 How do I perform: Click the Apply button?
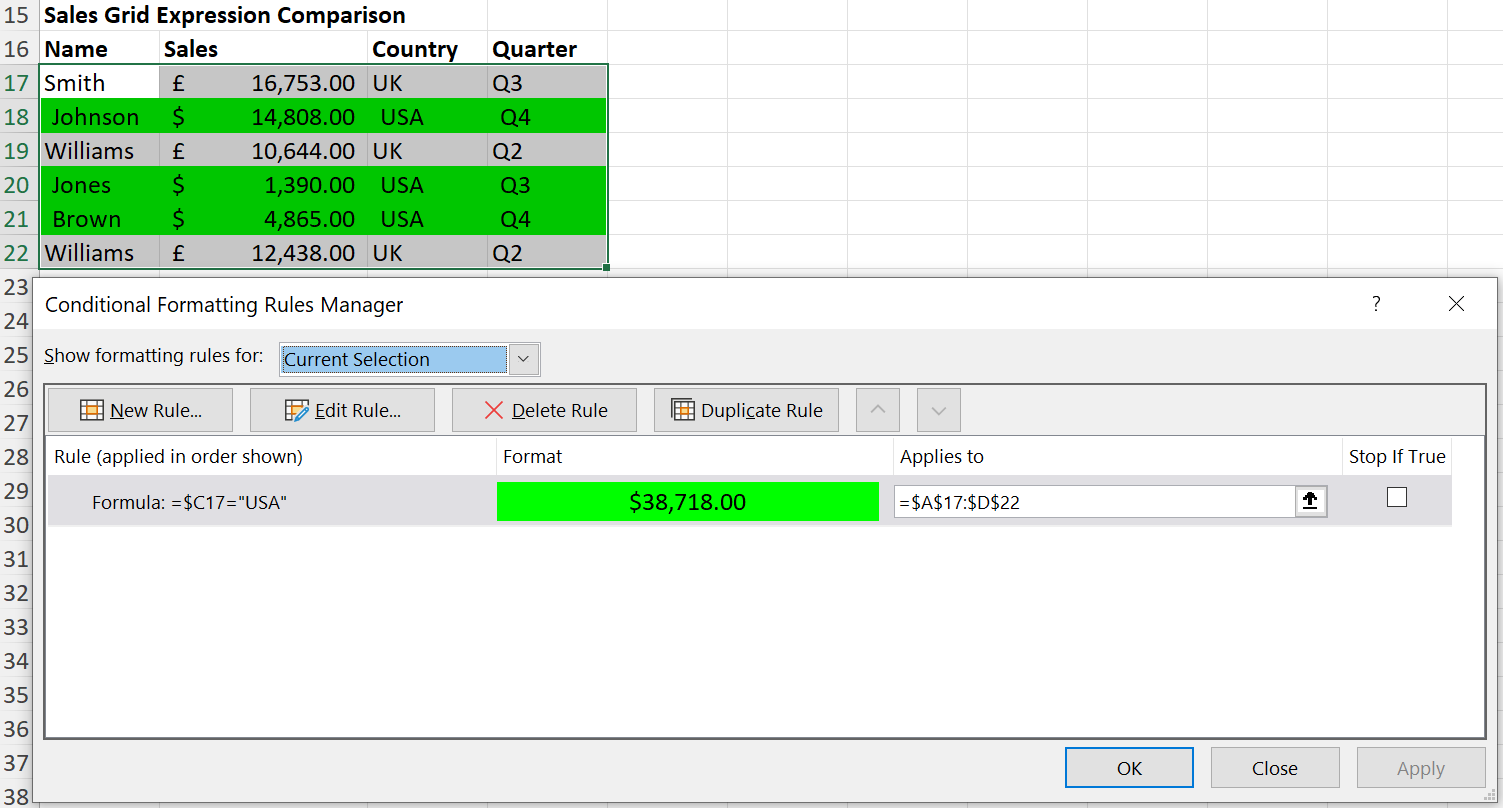1421,767
